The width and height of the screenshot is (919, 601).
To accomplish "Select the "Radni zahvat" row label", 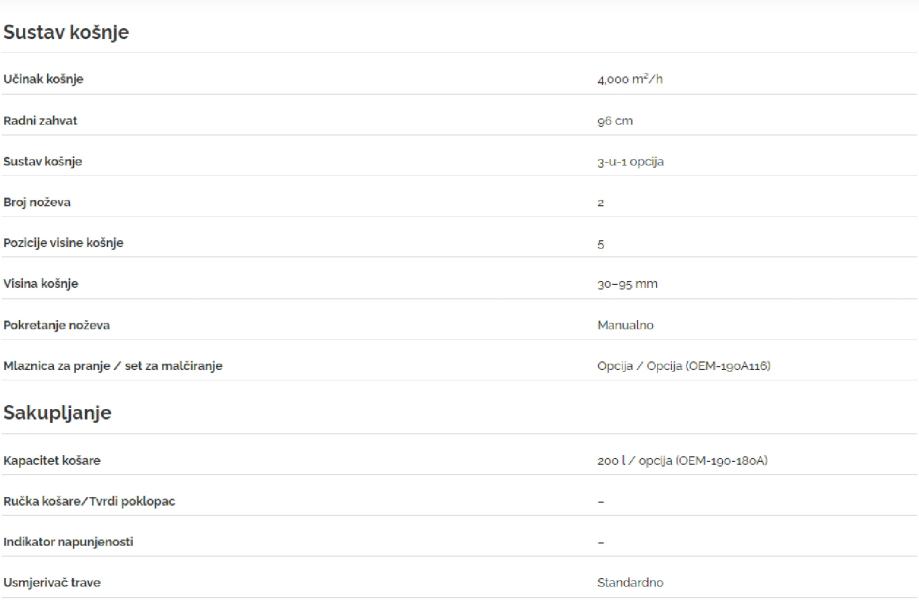I will pyautogui.click(x=40, y=121).
